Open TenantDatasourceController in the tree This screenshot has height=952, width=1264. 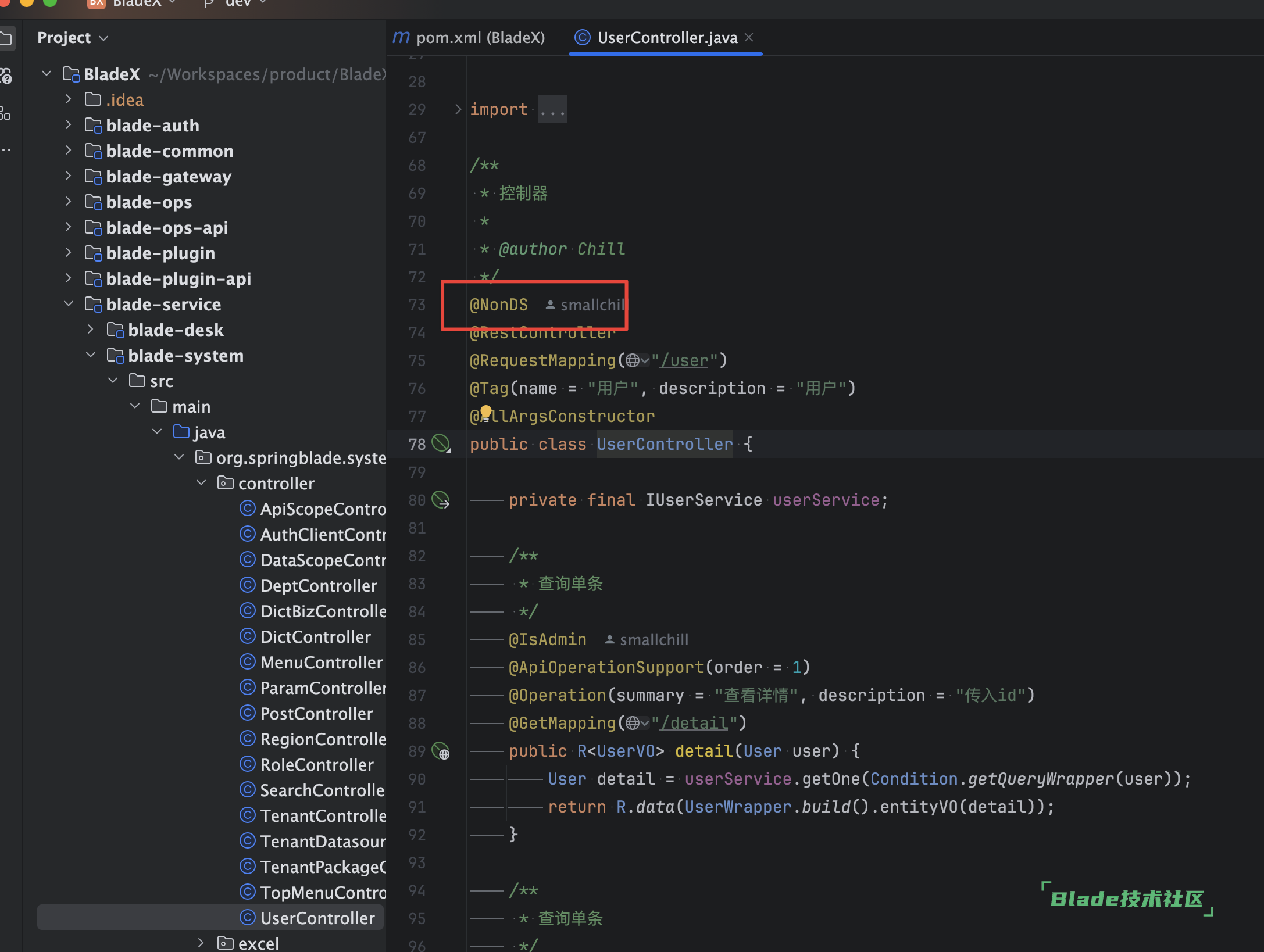pyautogui.click(x=313, y=842)
